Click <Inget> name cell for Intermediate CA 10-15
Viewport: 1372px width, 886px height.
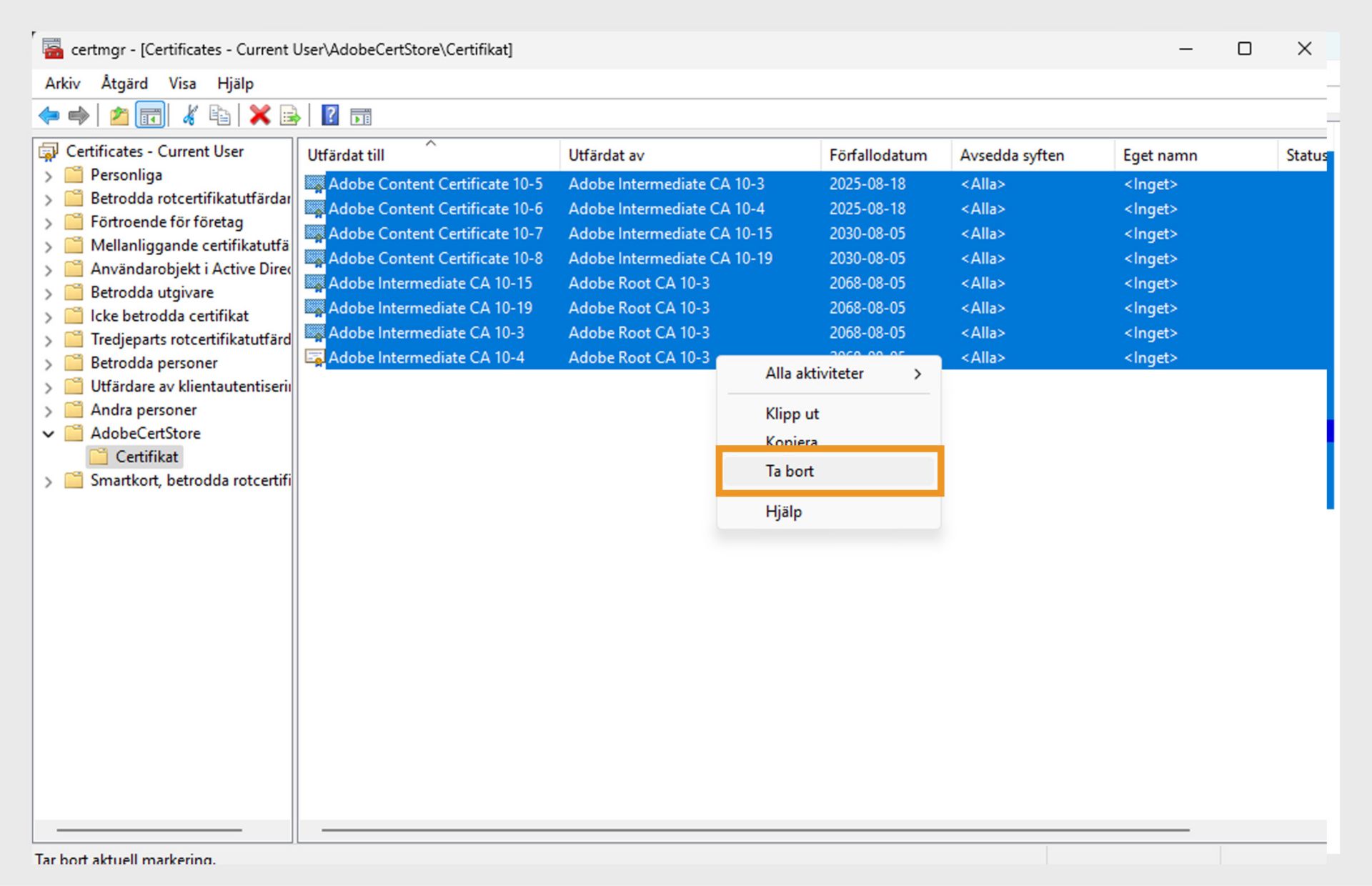(1150, 283)
